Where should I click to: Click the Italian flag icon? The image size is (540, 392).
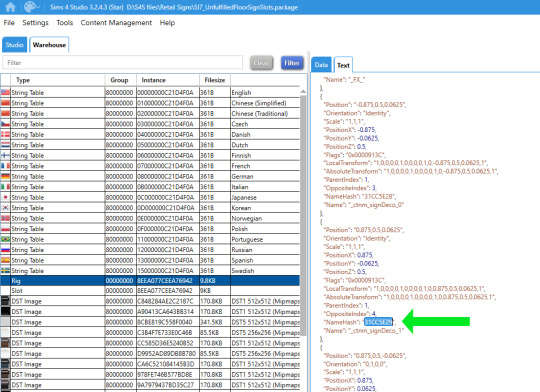[5, 186]
